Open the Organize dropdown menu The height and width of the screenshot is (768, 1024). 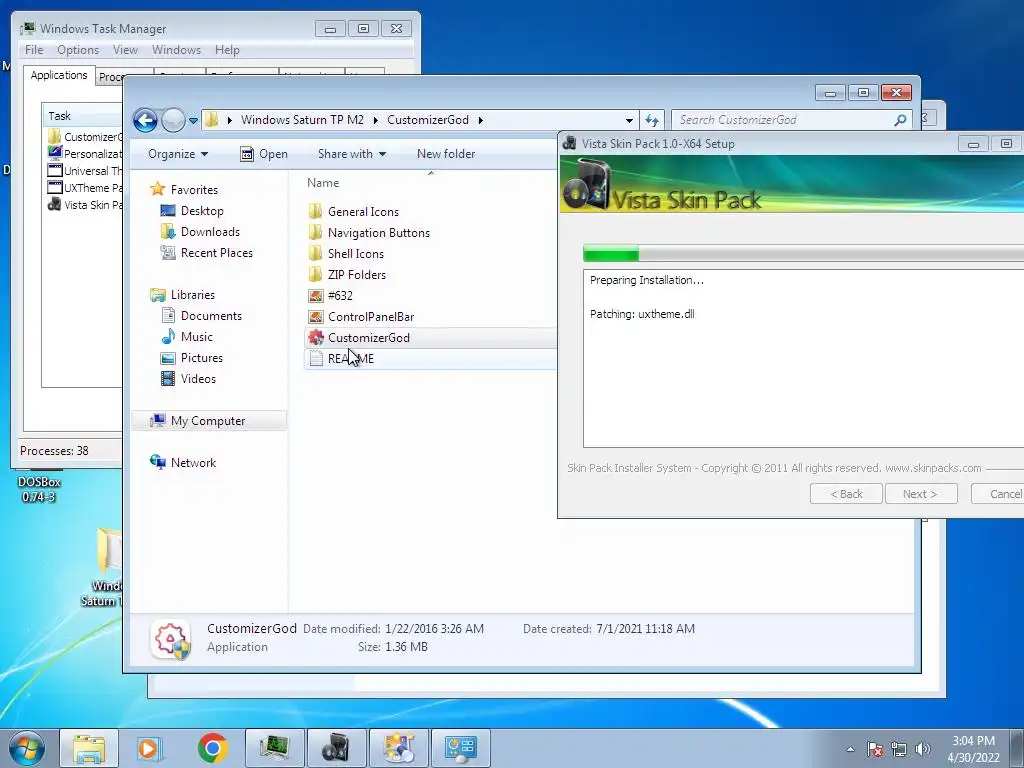point(178,154)
